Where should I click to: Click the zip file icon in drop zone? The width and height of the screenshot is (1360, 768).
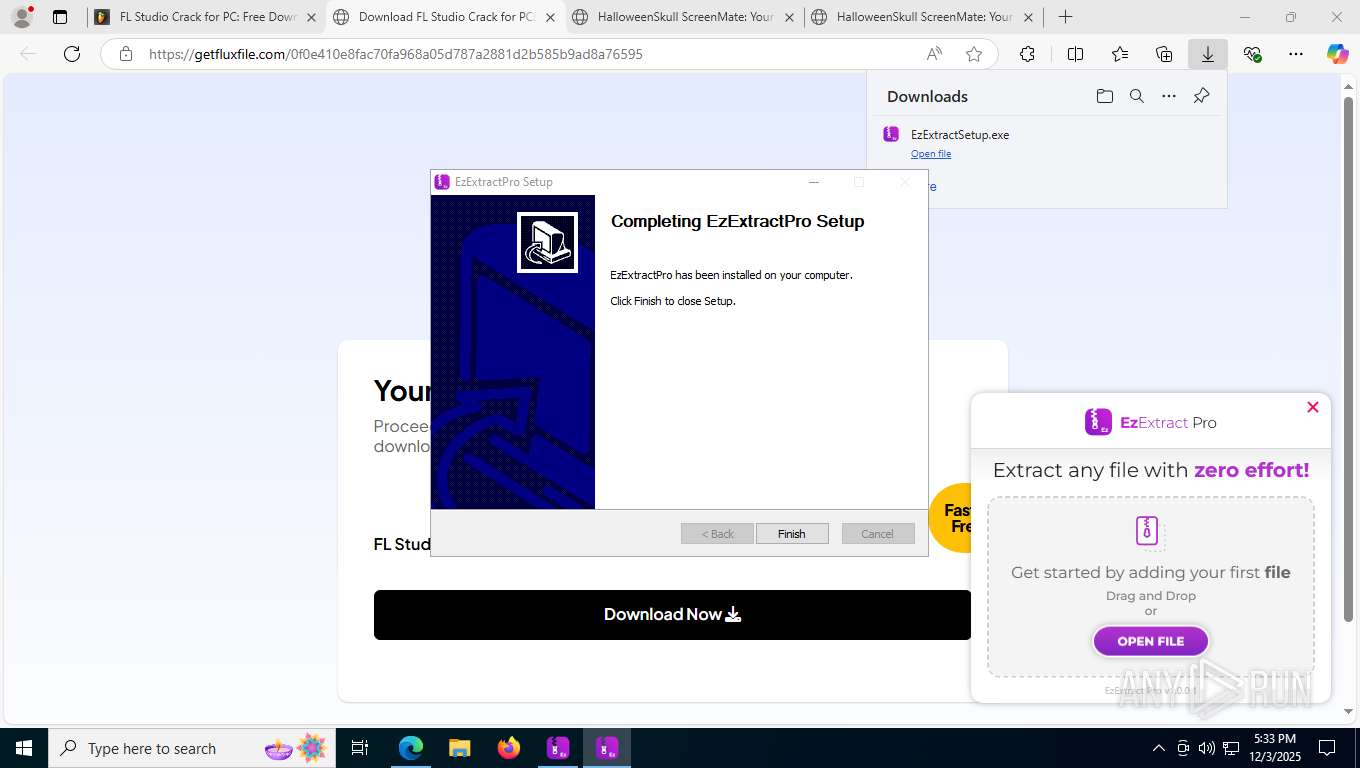coord(1149,532)
